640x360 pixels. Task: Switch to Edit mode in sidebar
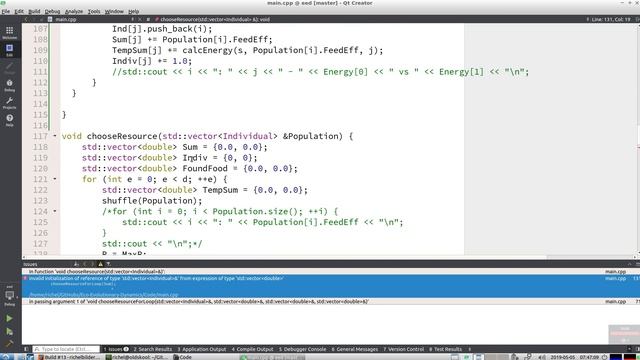pyautogui.click(x=9, y=50)
